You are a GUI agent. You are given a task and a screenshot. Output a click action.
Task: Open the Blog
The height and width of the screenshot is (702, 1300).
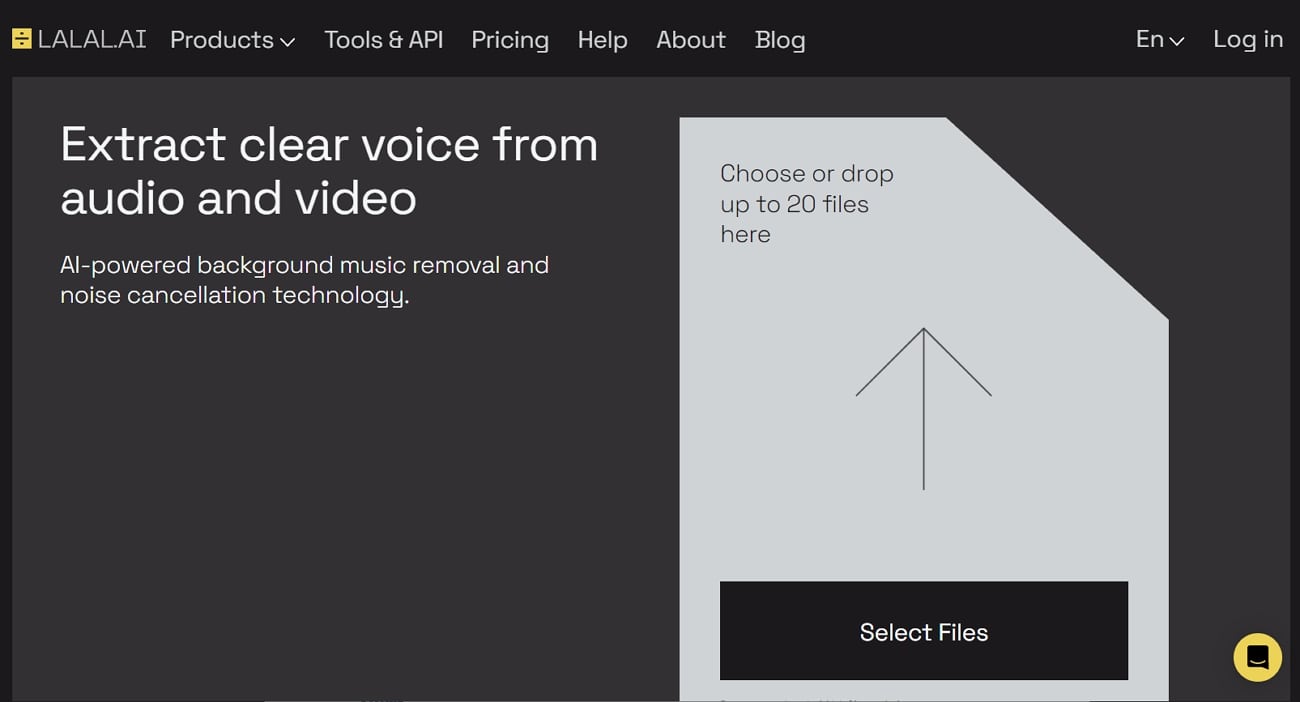[x=780, y=40]
